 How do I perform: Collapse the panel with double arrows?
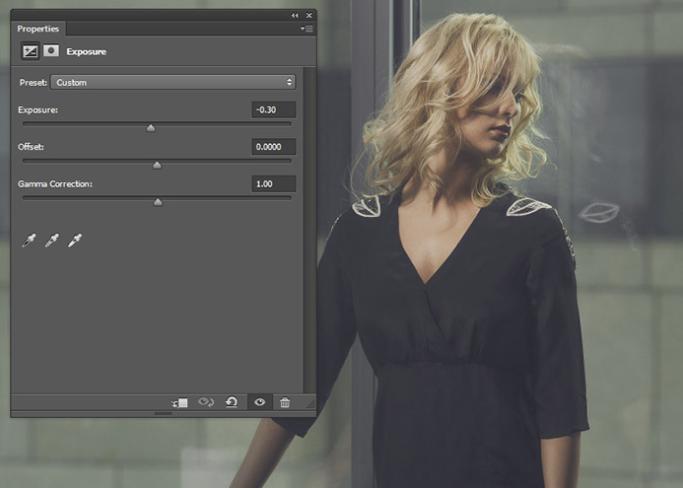click(x=295, y=16)
